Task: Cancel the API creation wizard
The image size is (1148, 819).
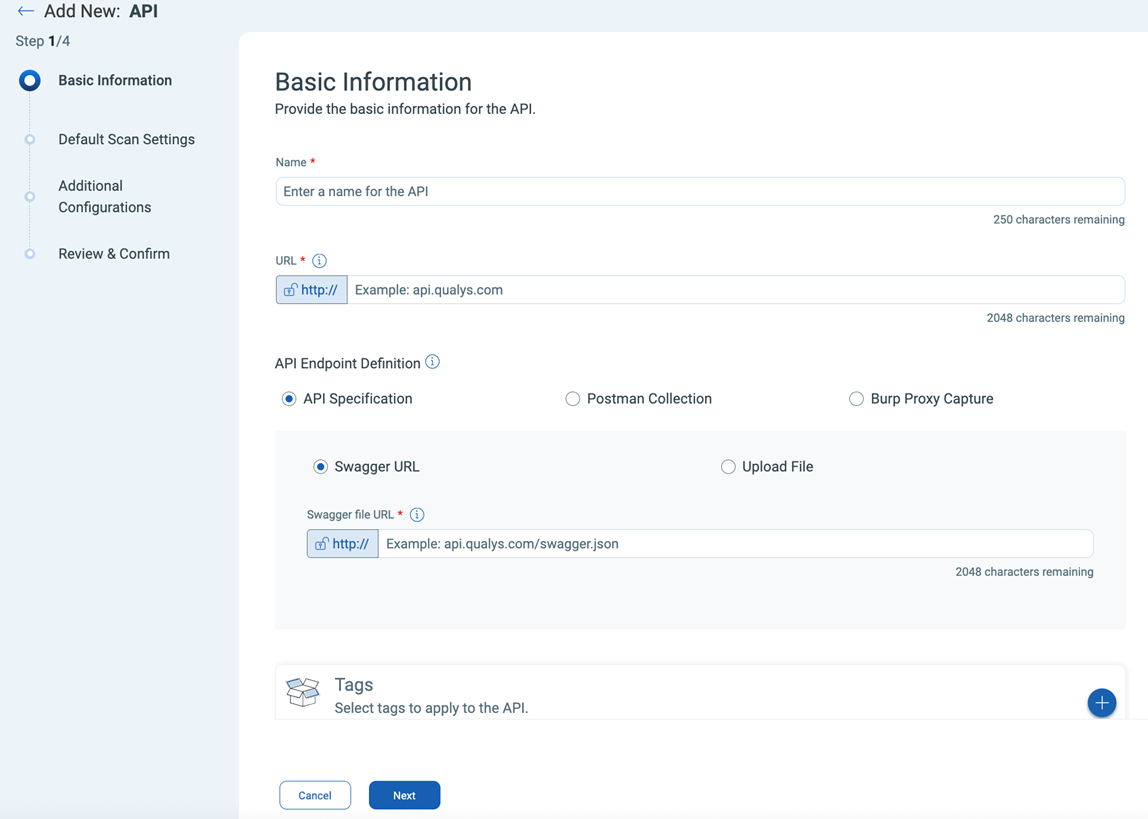Action: (315, 795)
